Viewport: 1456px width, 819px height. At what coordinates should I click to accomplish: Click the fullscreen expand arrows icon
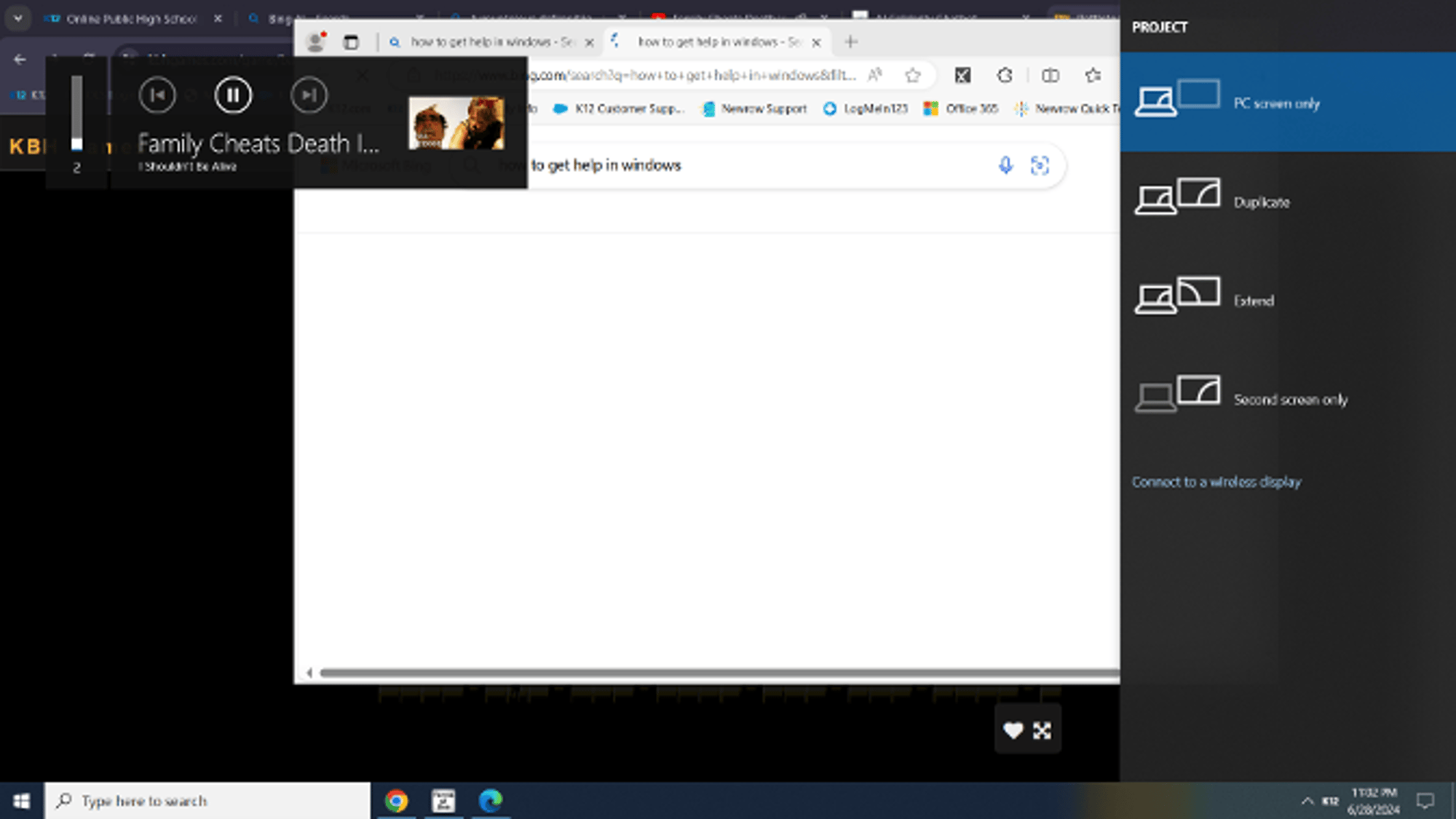pyautogui.click(x=1042, y=730)
